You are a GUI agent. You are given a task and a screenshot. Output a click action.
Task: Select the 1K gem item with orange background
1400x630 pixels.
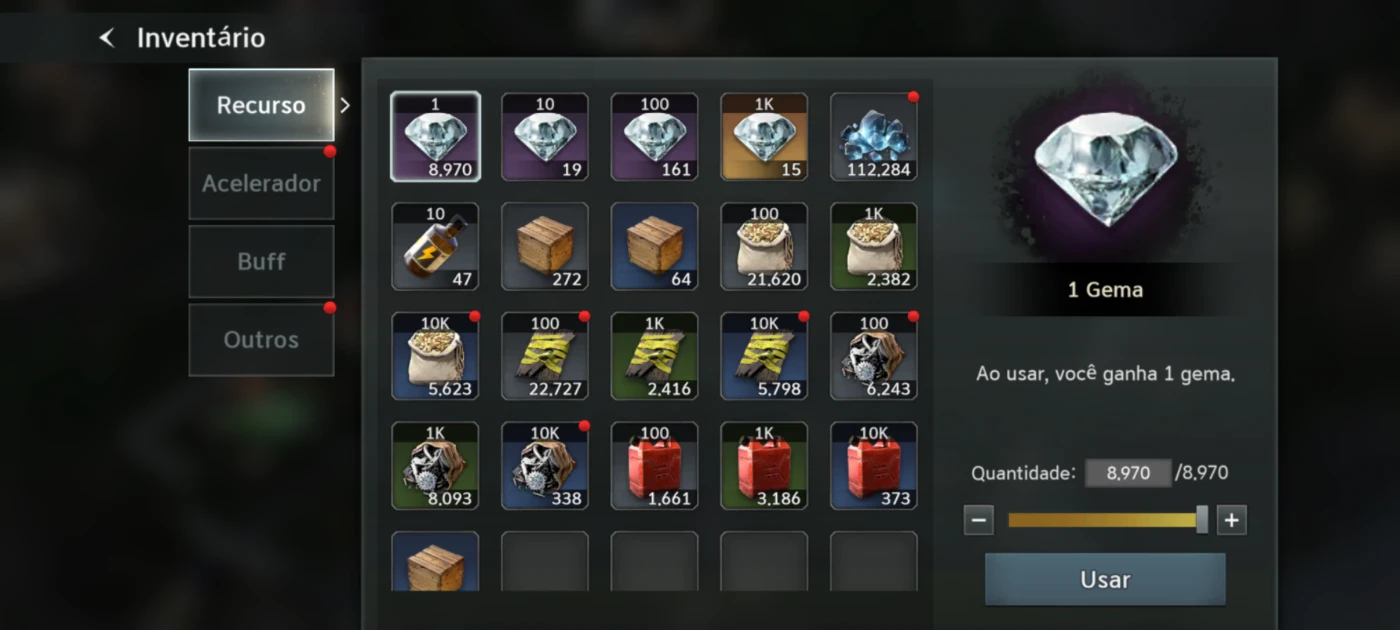tap(764, 137)
